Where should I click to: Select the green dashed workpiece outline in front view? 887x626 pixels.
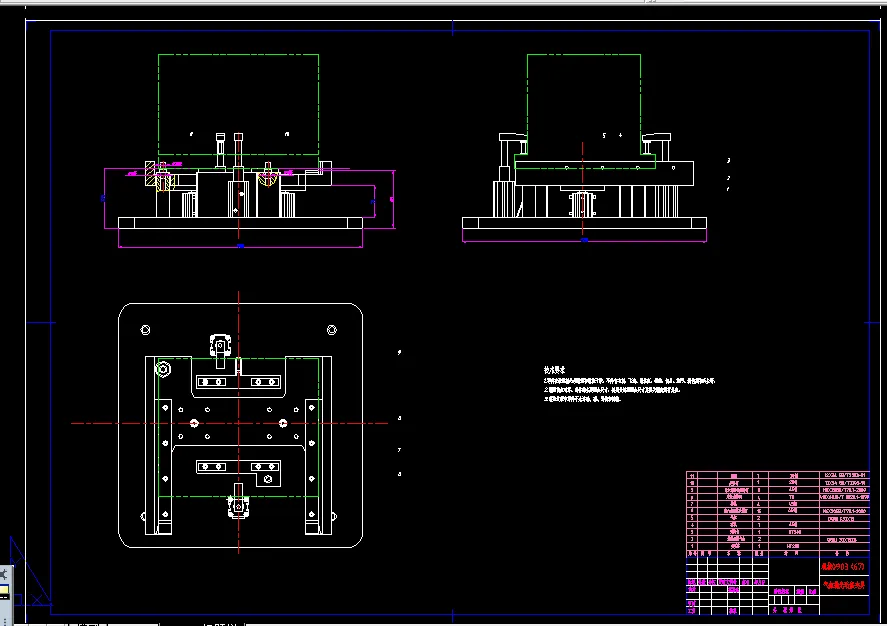238,105
